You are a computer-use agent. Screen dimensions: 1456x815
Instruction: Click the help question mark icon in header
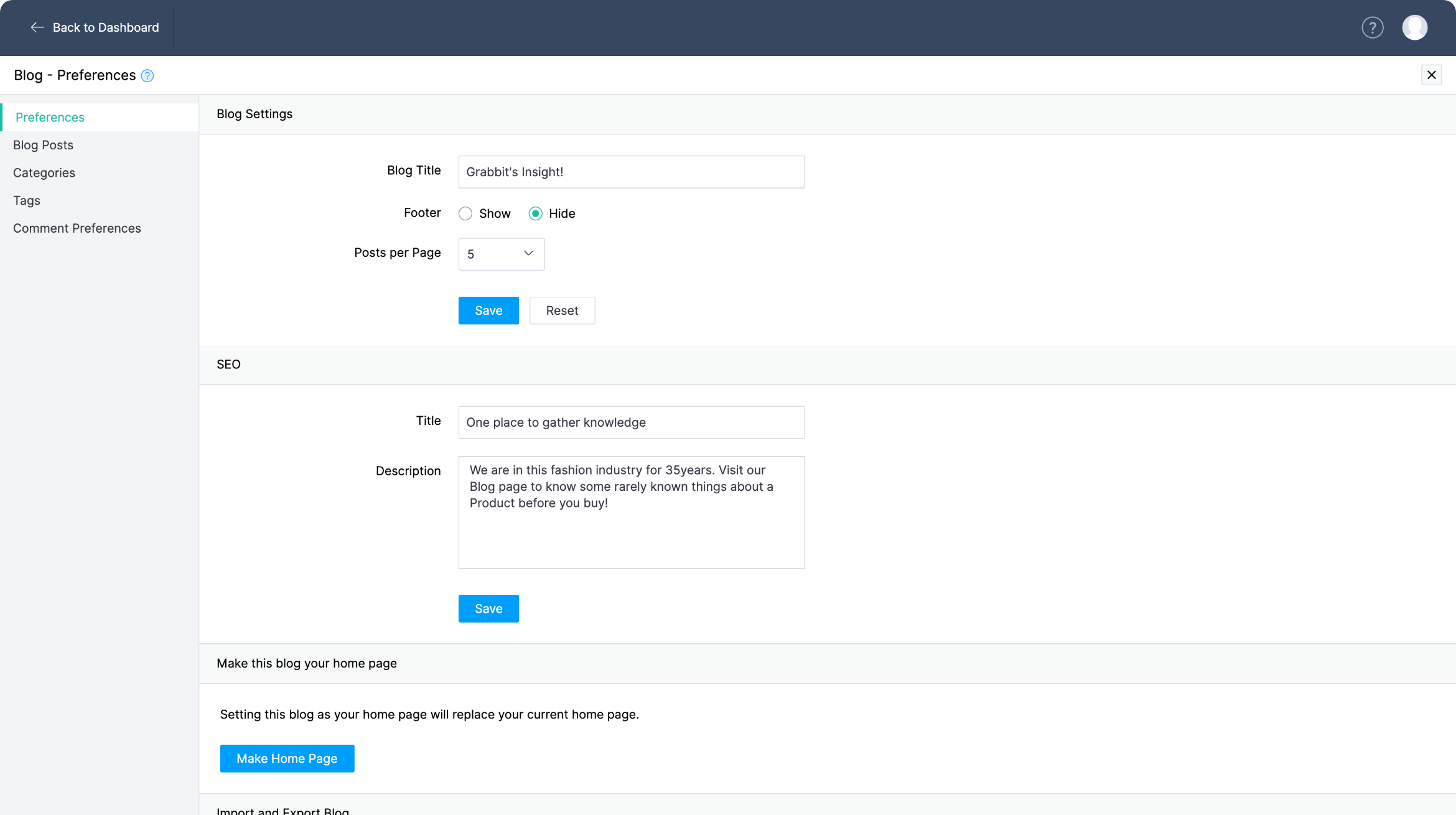1372,27
